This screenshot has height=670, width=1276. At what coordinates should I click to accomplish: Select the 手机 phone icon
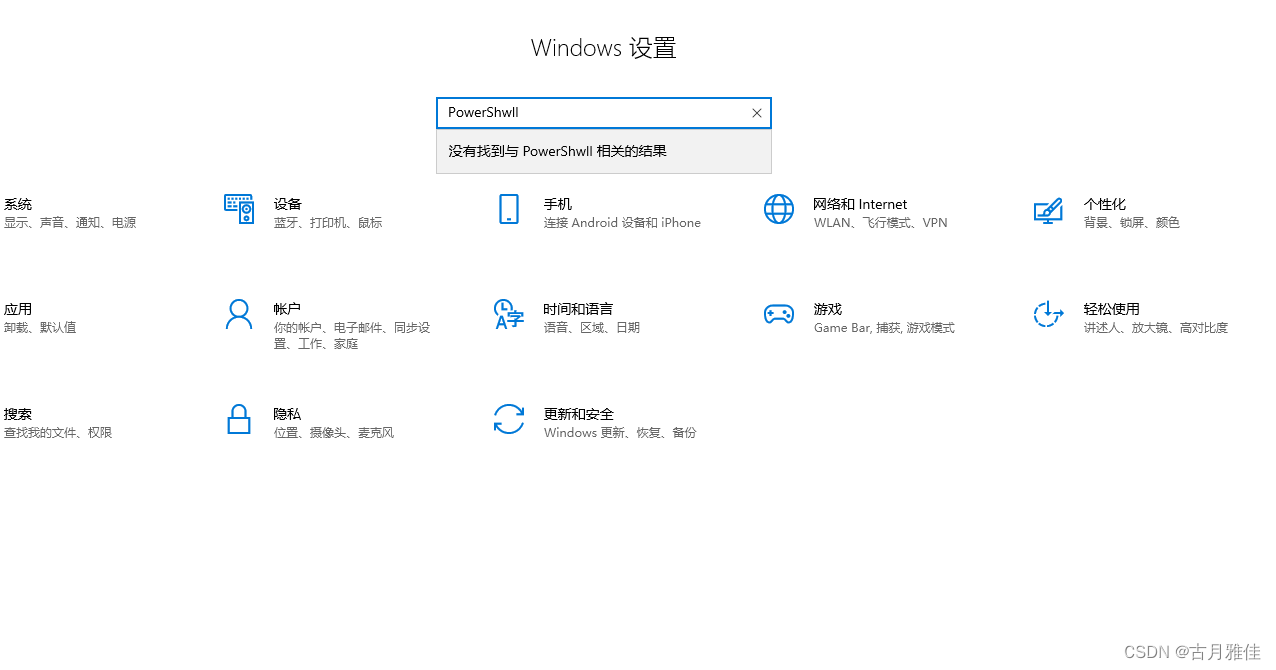click(509, 209)
